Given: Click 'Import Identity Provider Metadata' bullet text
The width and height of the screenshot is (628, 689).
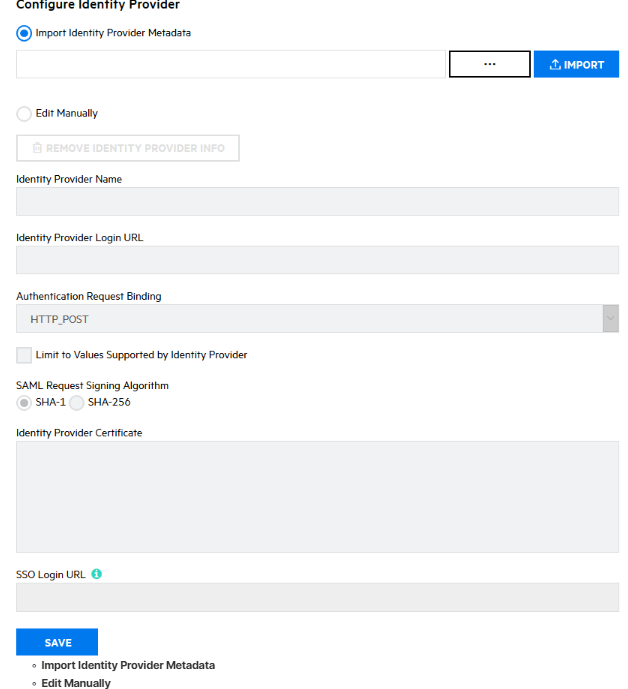Looking at the screenshot, I should click(128, 665).
